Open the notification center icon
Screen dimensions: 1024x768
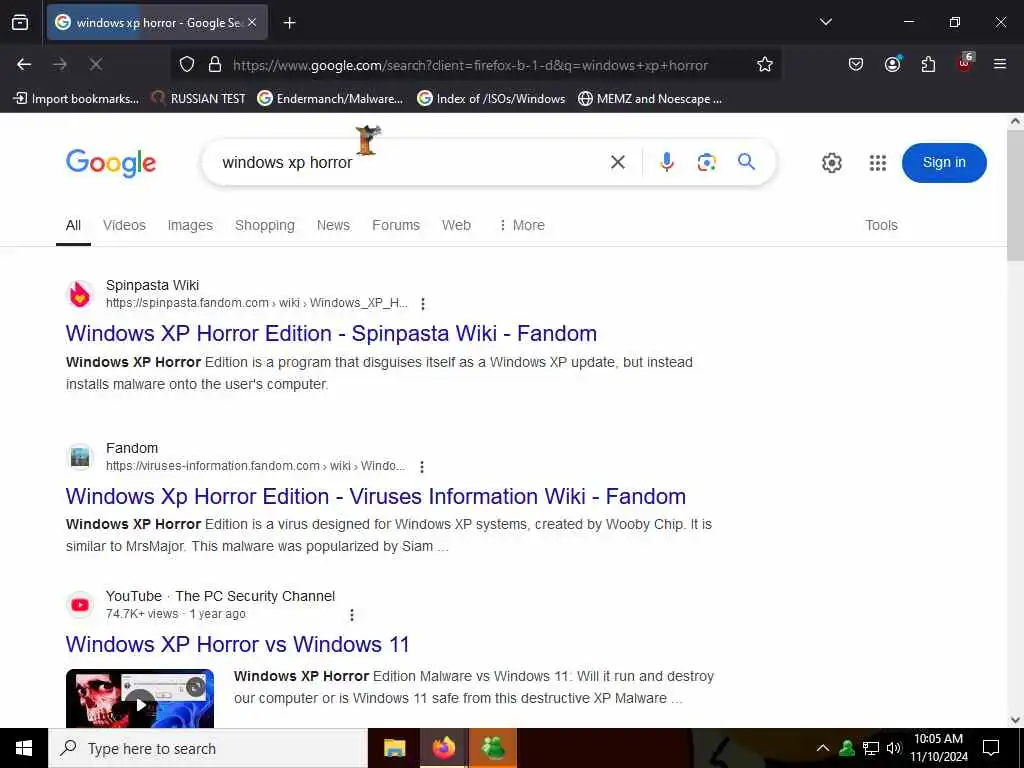pyautogui.click(x=991, y=748)
